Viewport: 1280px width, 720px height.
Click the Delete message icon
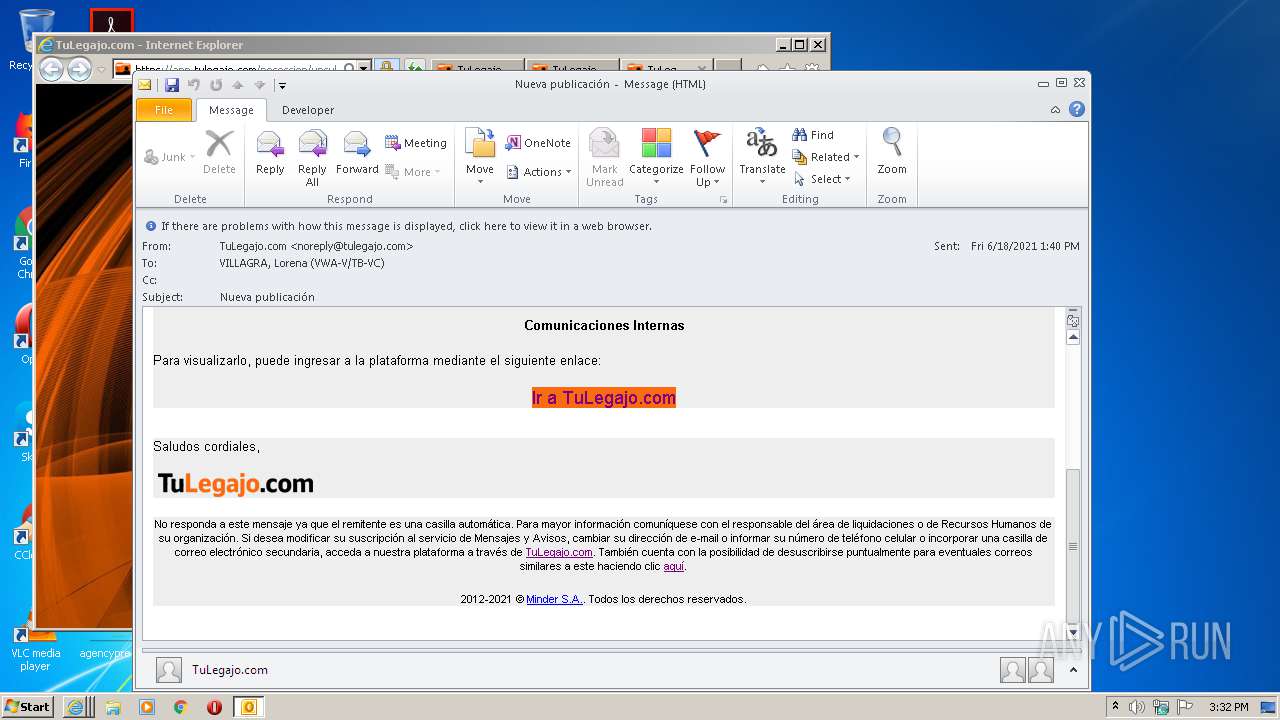(219, 154)
